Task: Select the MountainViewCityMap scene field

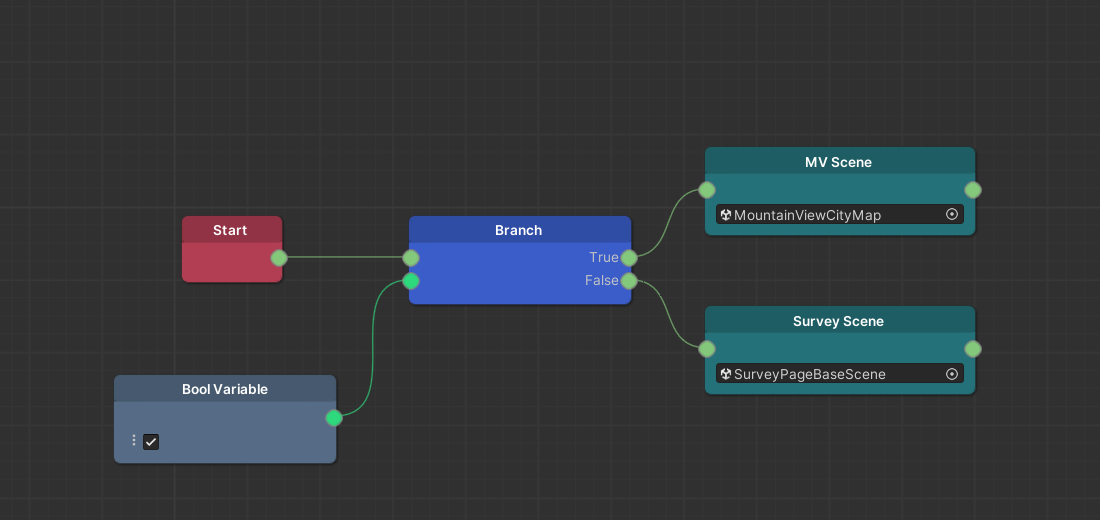Action: coord(840,215)
